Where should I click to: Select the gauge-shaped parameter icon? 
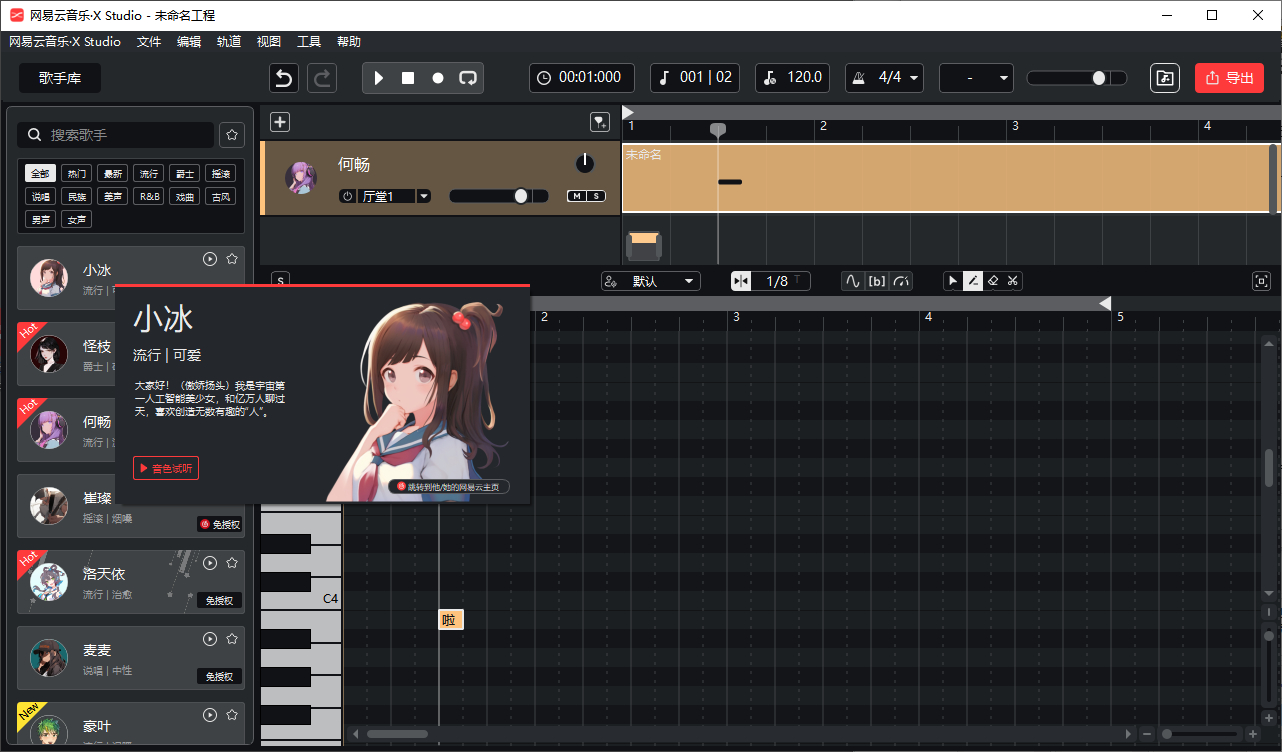point(902,281)
